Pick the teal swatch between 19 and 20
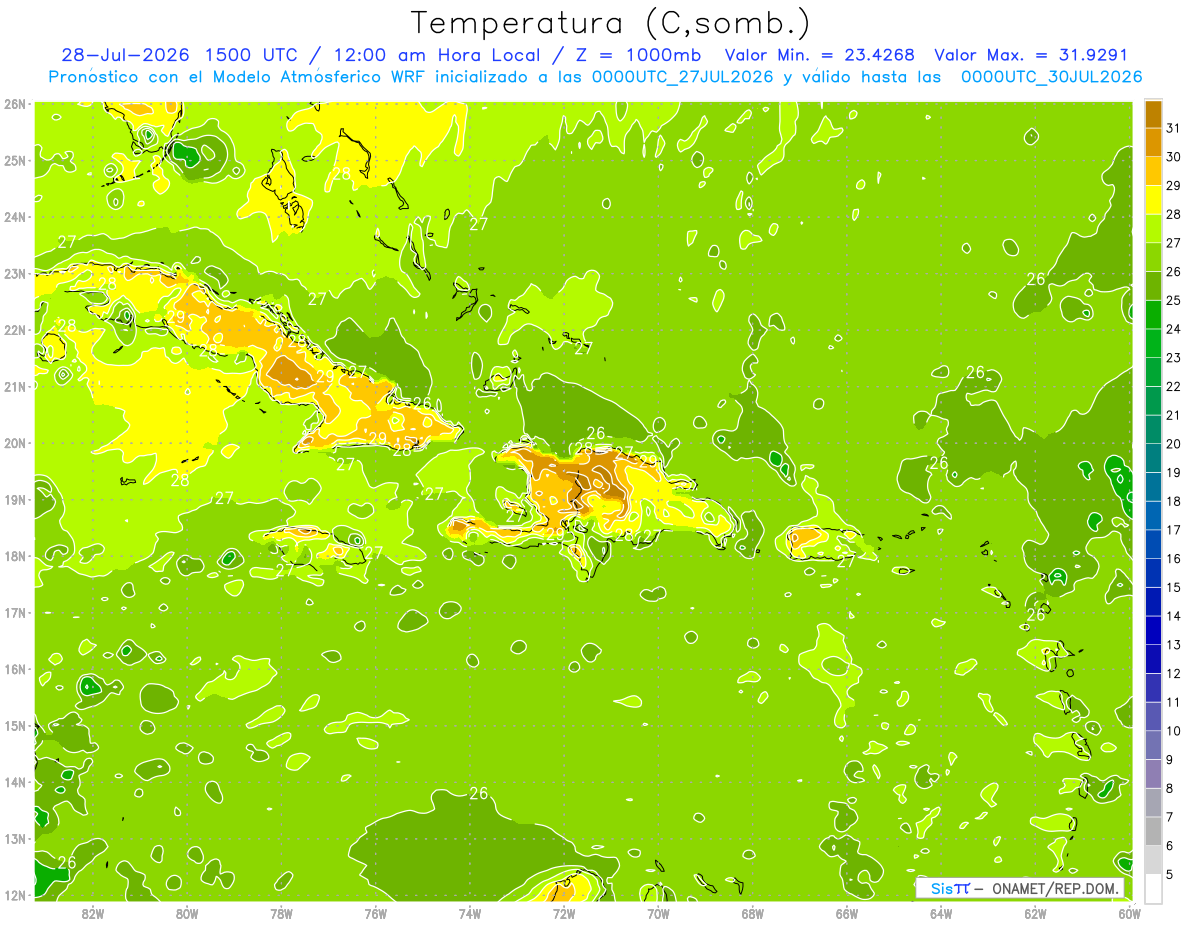Image resolution: width=1200 pixels, height=927 pixels. tap(1154, 458)
